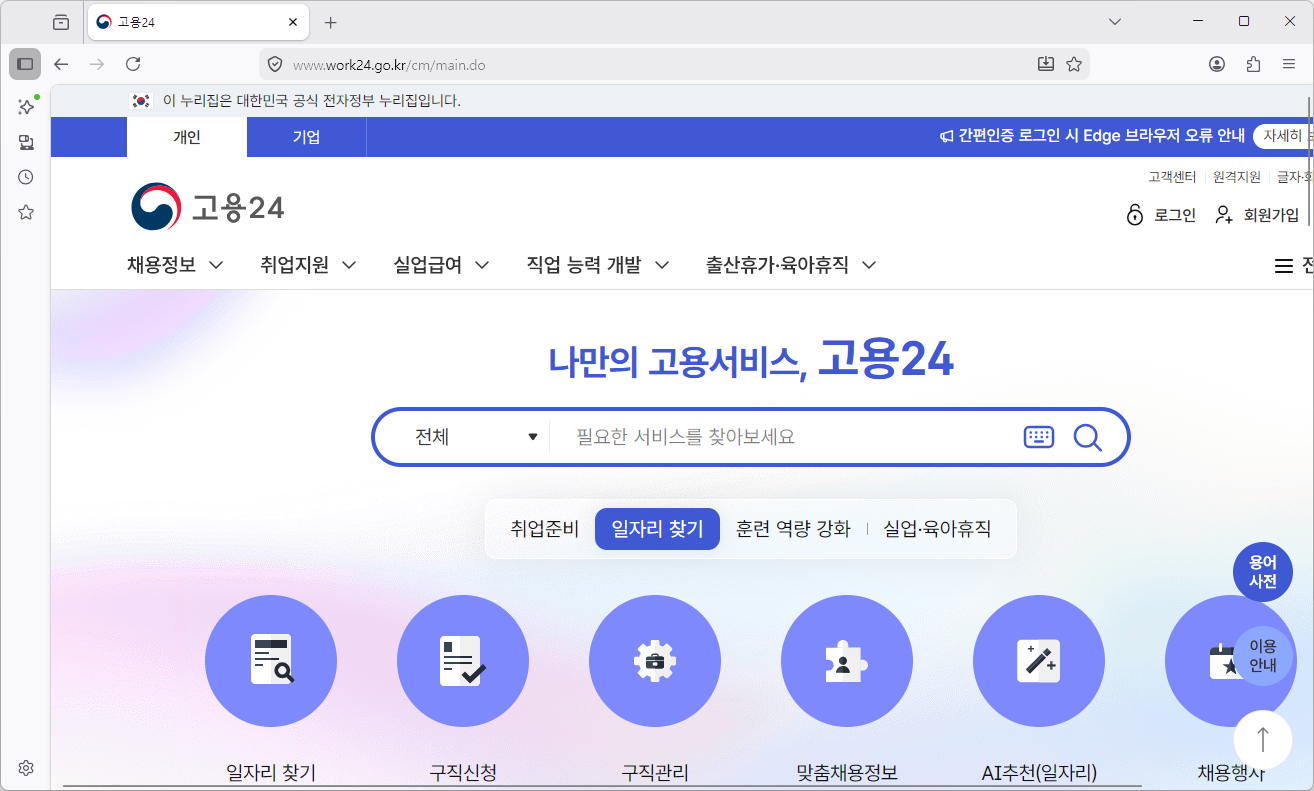Close the 고용24 browser tab
The image size is (1314, 791).
pyautogui.click(x=293, y=22)
